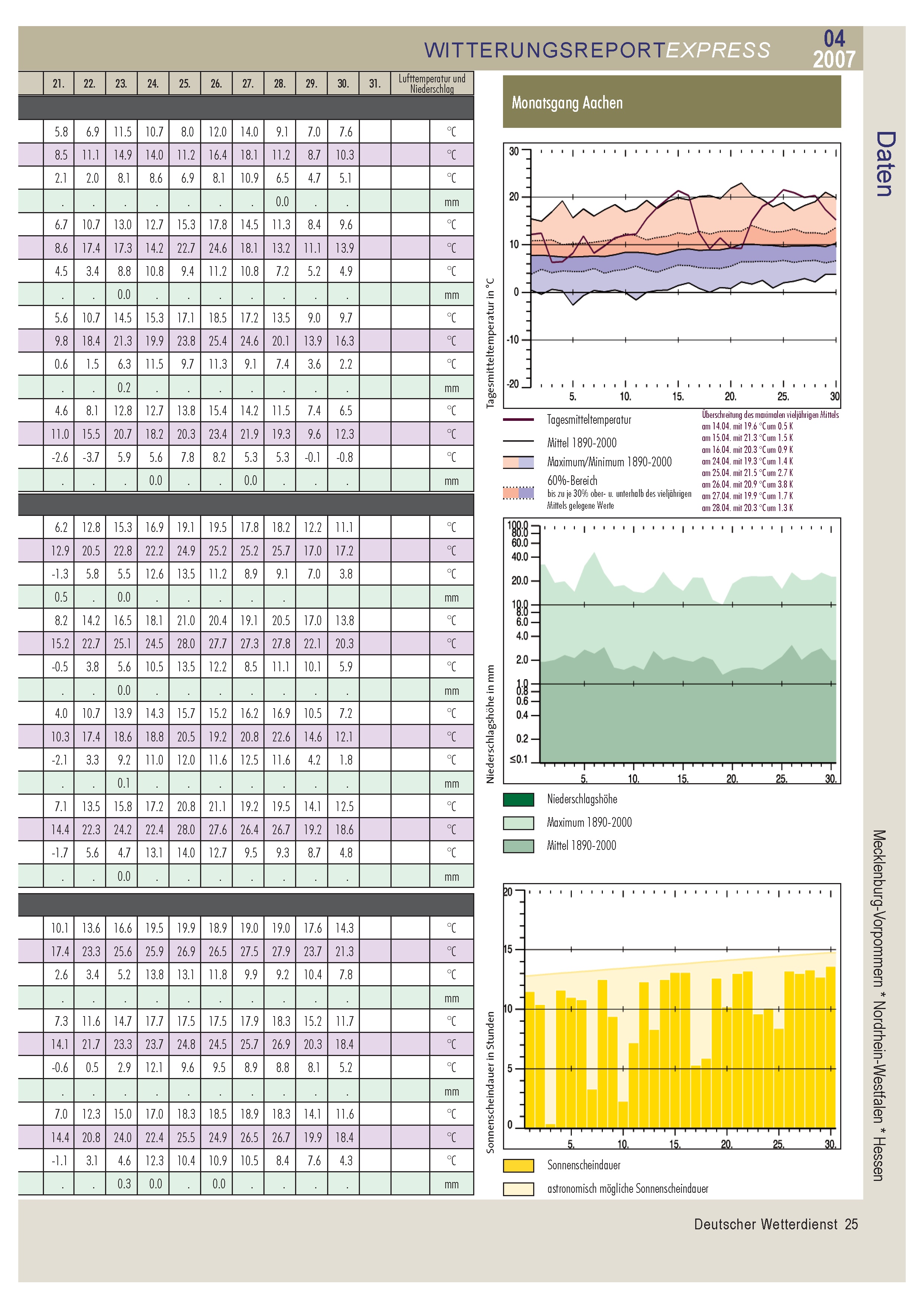Click the dotted 60%-Bereich legend swatch
Screen dimensions: 924x1308
(x=518, y=493)
